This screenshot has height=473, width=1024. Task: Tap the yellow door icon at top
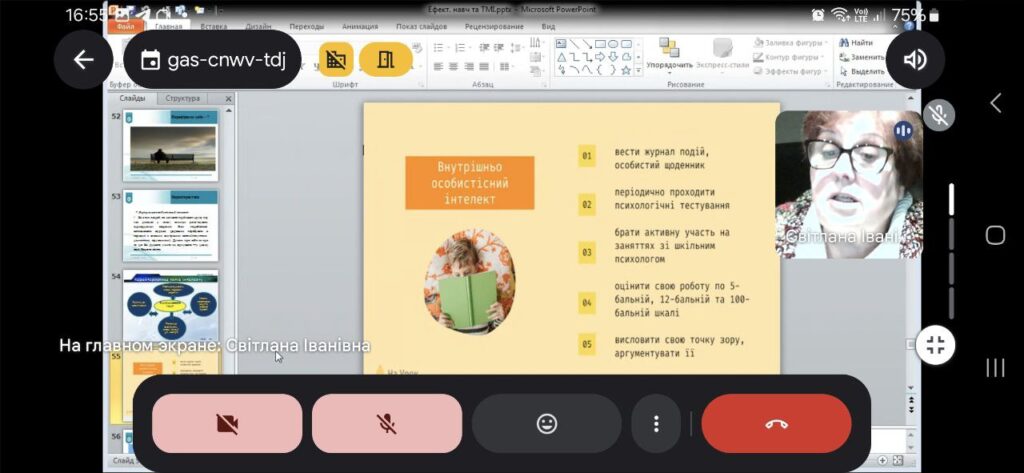[384, 60]
